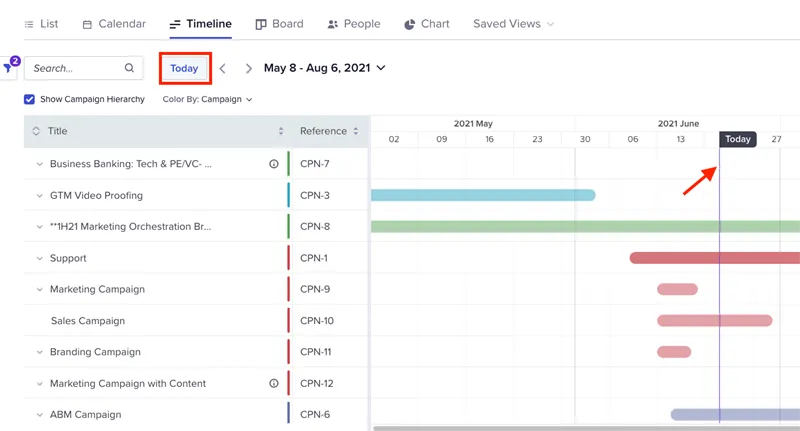
Task: Select the green 1H21 Marketing Orchestration bar
Action: [x=585, y=226]
